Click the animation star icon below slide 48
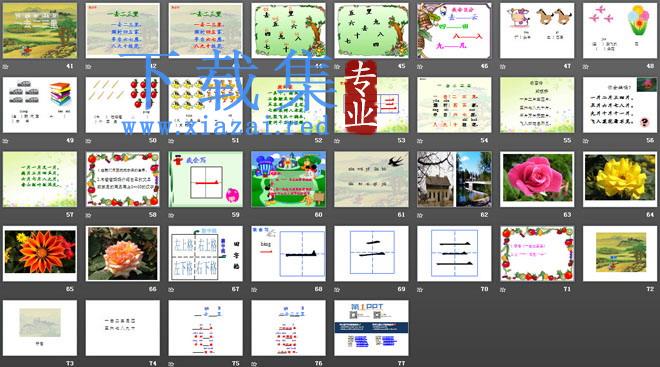This screenshot has width=660, height=367. pyautogui.click(x=586, y=66)
